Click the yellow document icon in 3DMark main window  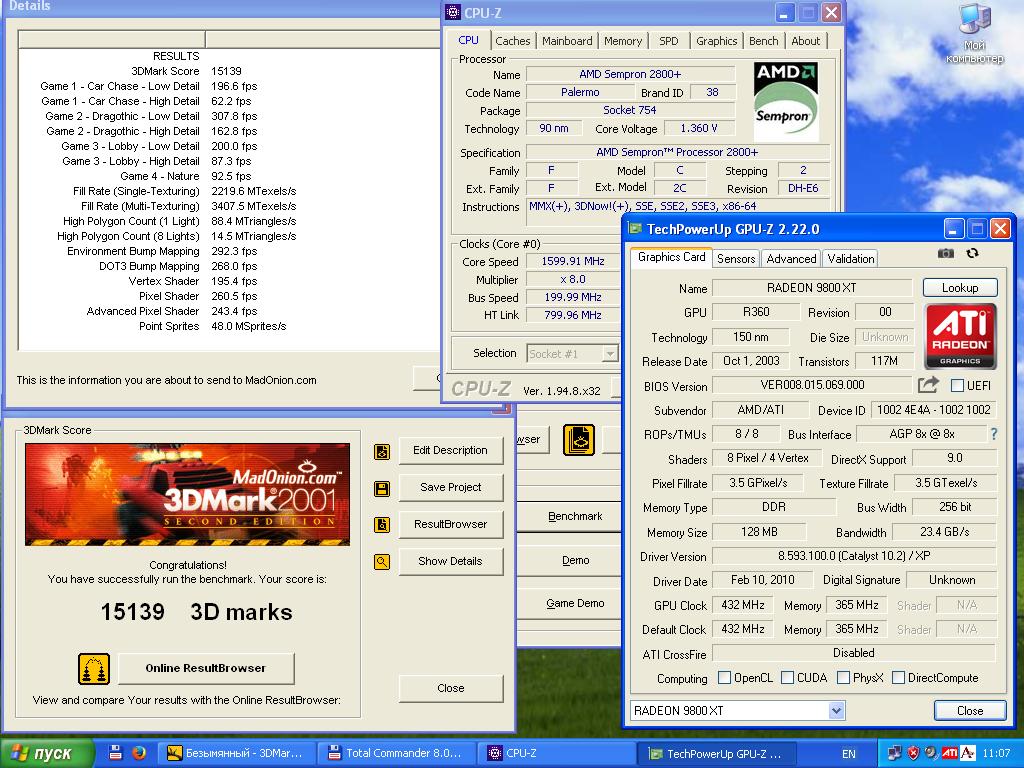tap(579, 440)
